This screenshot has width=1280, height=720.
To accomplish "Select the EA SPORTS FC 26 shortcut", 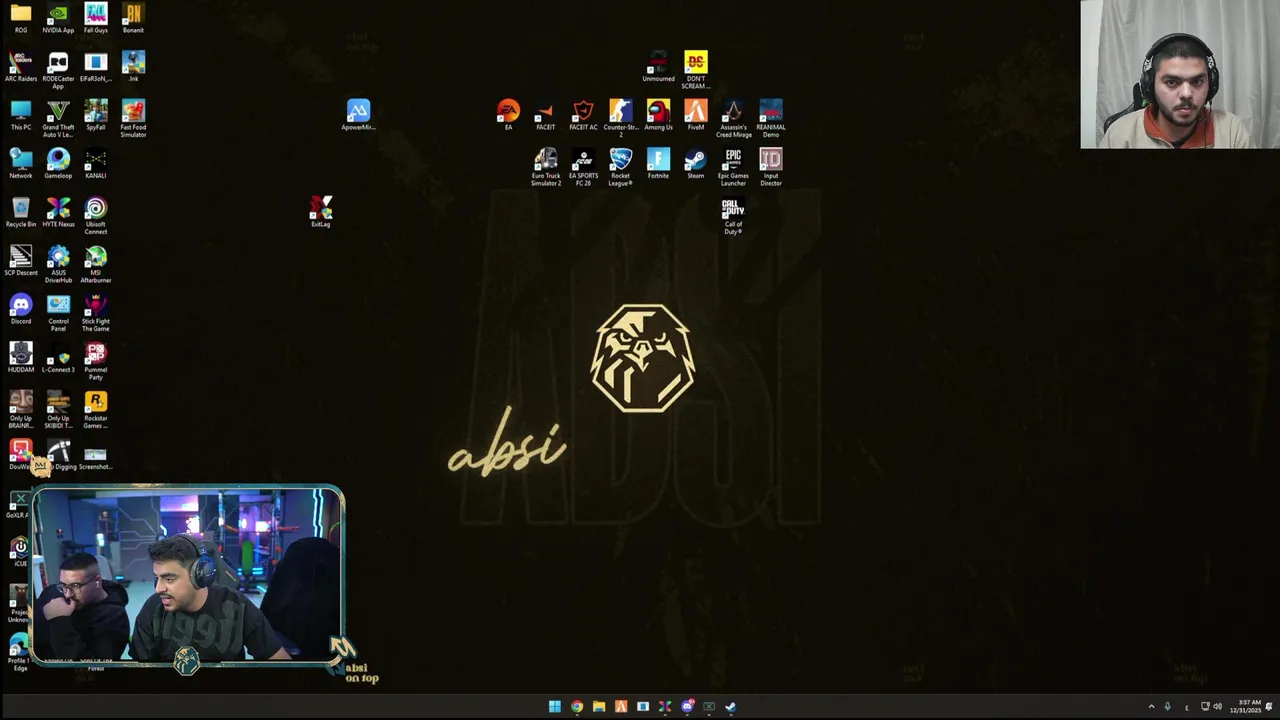I will (x=583, y=167).
